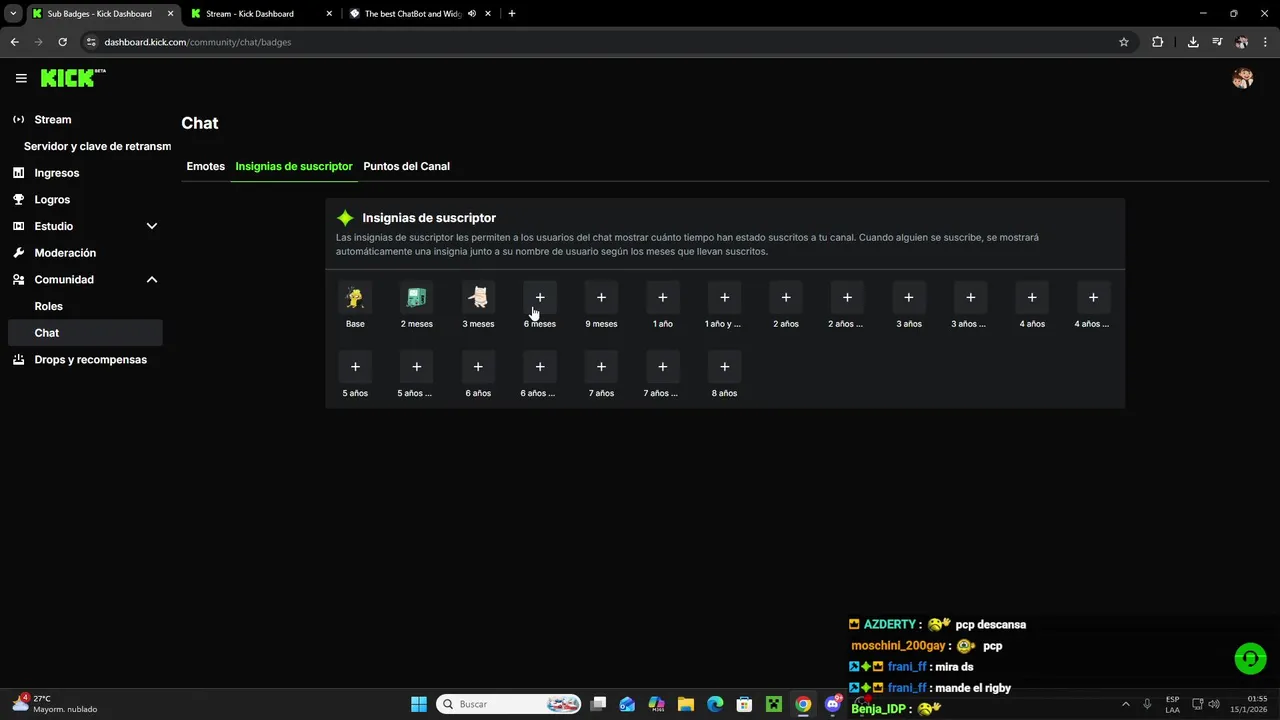Select the Insignias de suscriptor tab
1280x720 pixels.
(294, 166)
